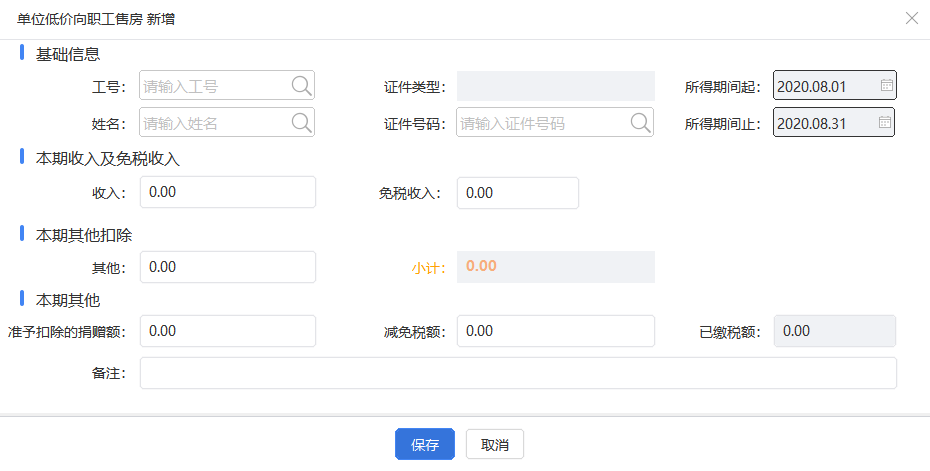Focus the 证件号码 input field
This screenshot has height=471, width=930.
555,122
